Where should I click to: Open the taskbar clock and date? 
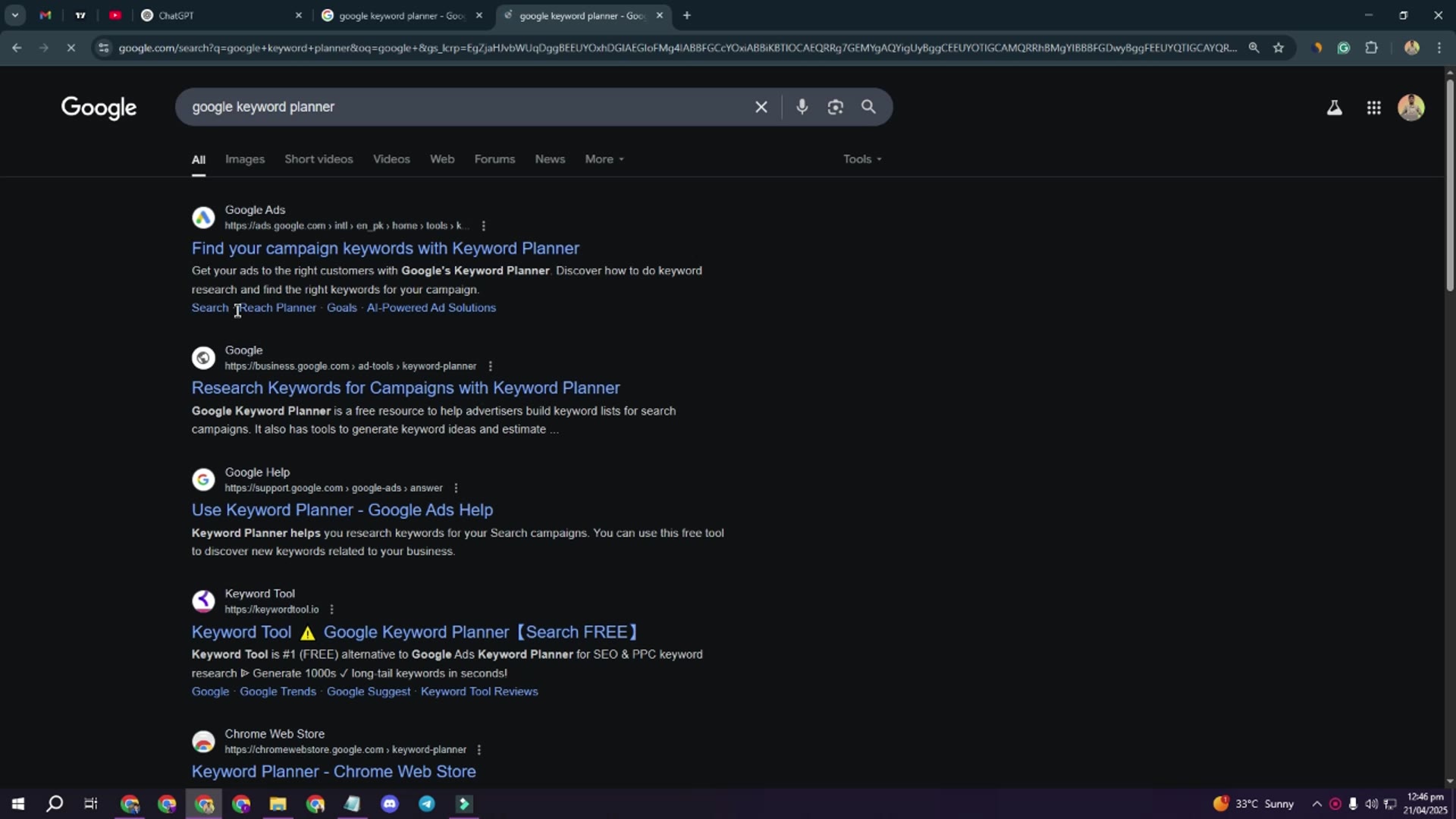pos(1425,804)
